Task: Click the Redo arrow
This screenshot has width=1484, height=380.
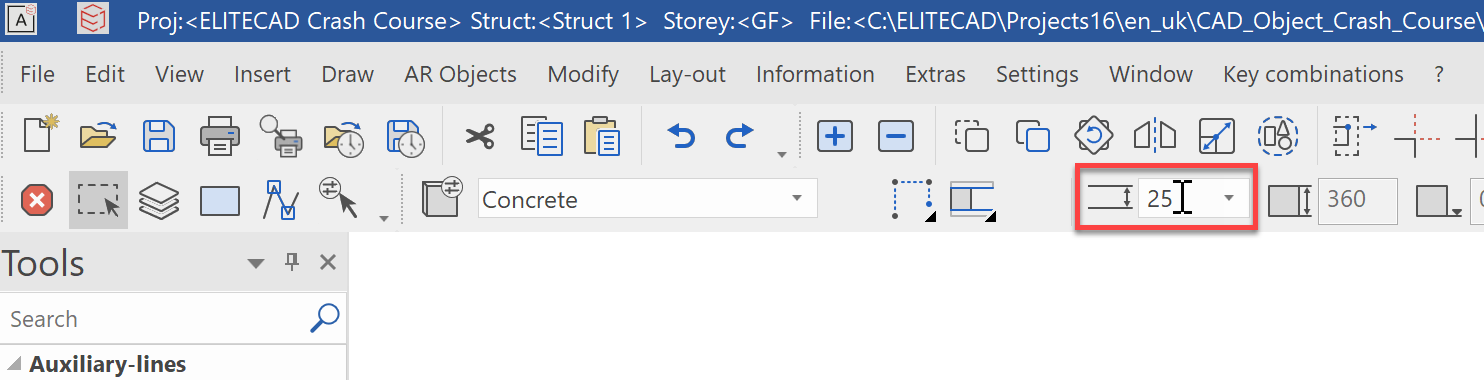Action: [739, 135]
